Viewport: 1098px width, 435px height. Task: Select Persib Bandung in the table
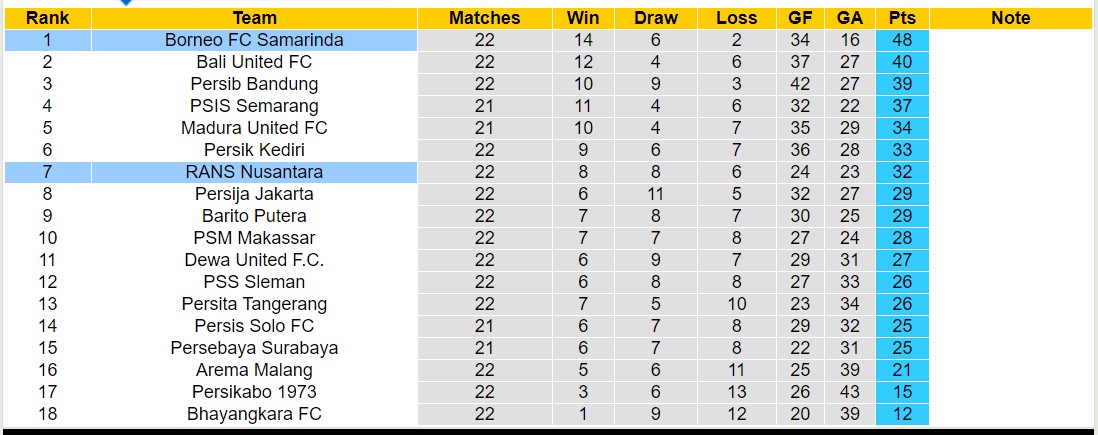point(254,84)
